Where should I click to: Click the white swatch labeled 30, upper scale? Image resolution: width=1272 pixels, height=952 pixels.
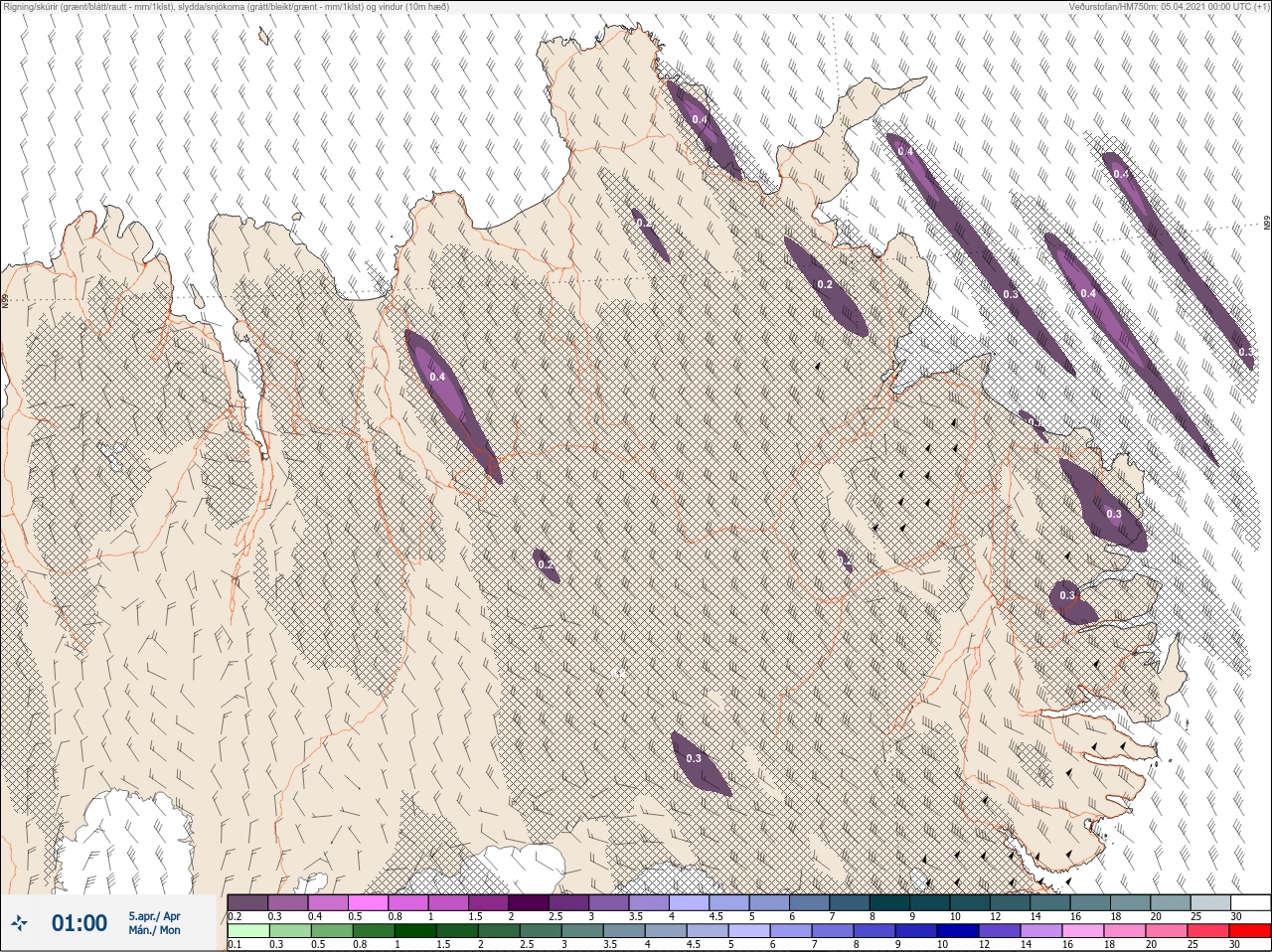[1250, 902]
